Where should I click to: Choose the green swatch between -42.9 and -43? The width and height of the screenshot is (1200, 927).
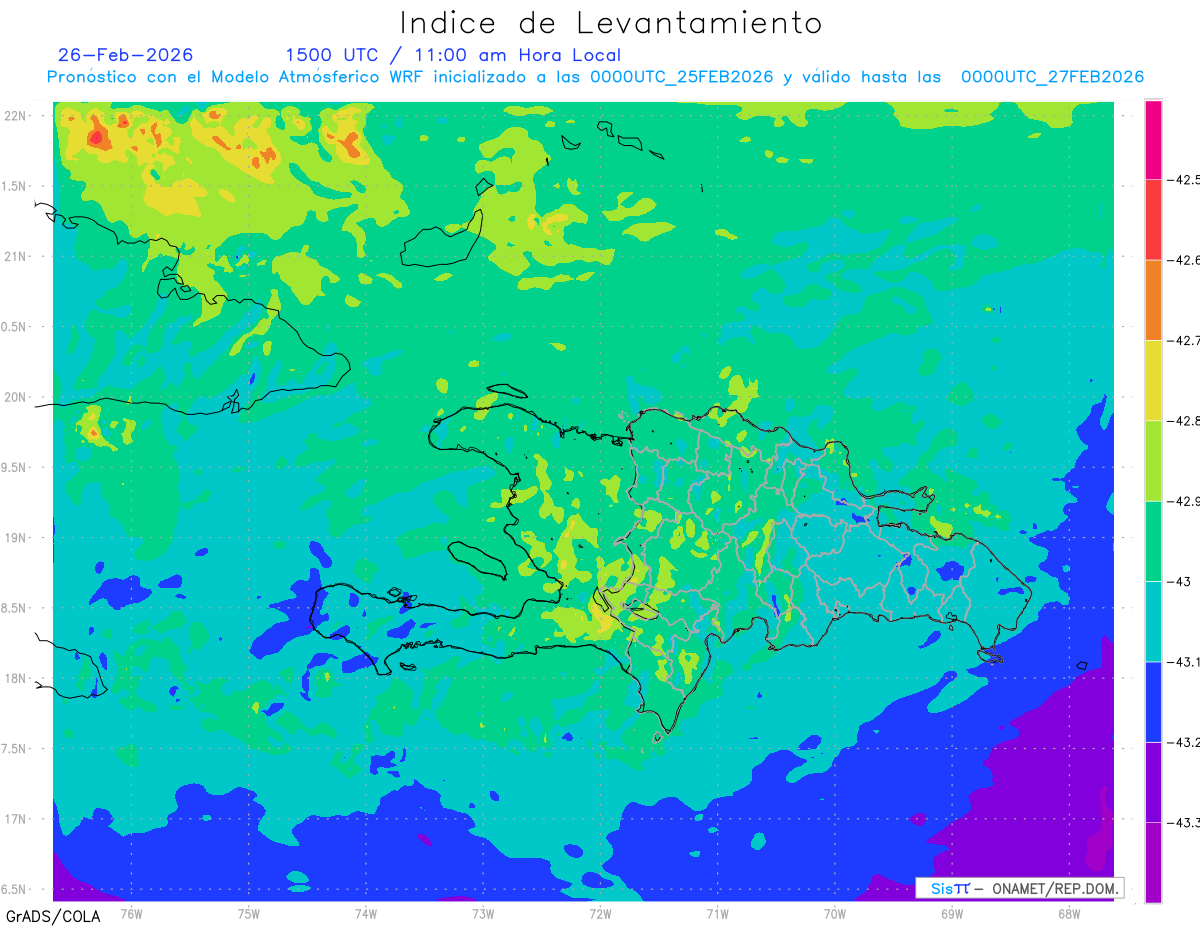[1153, 541]
